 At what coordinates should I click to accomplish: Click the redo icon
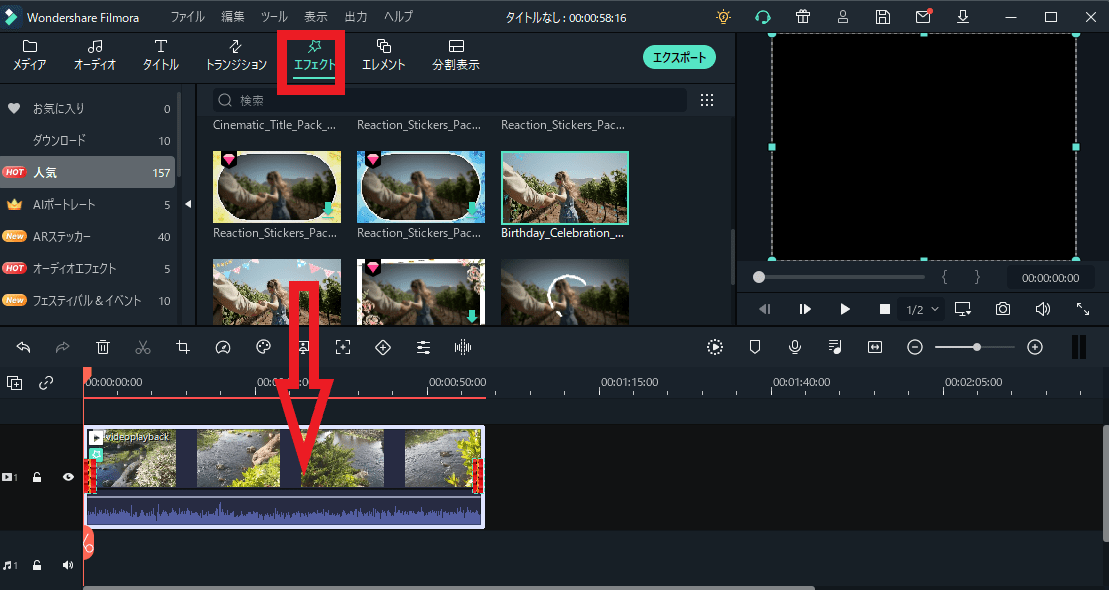pos(62,347)
